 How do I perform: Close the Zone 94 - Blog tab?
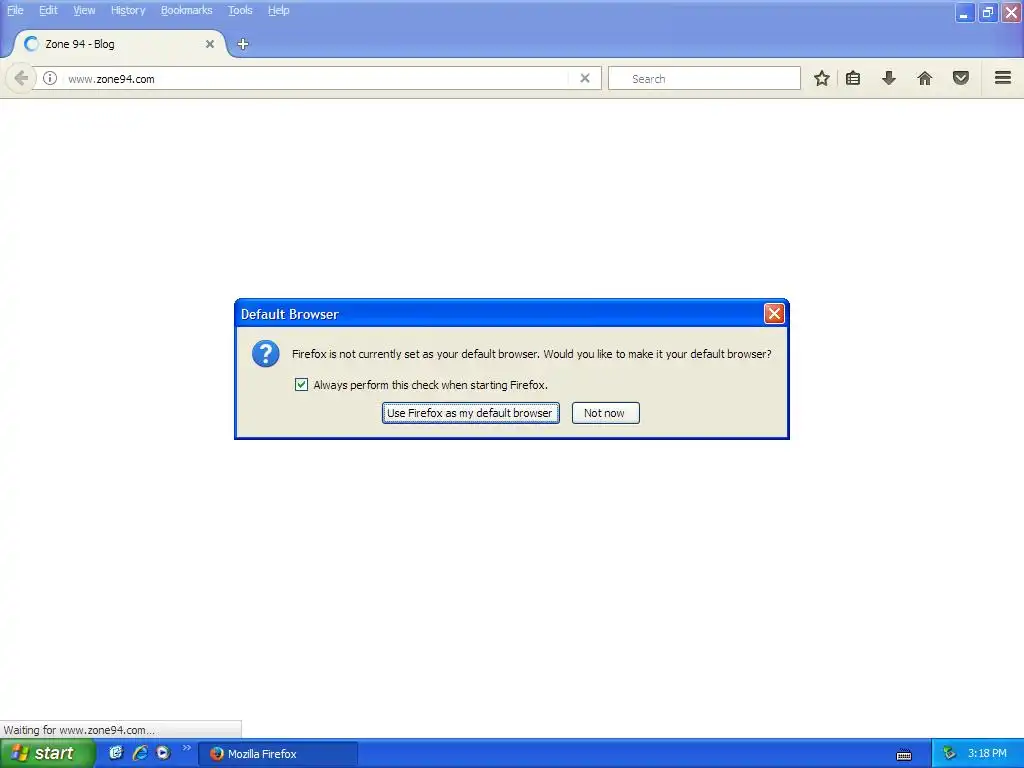pyautogui.click(x=210, y=44)
